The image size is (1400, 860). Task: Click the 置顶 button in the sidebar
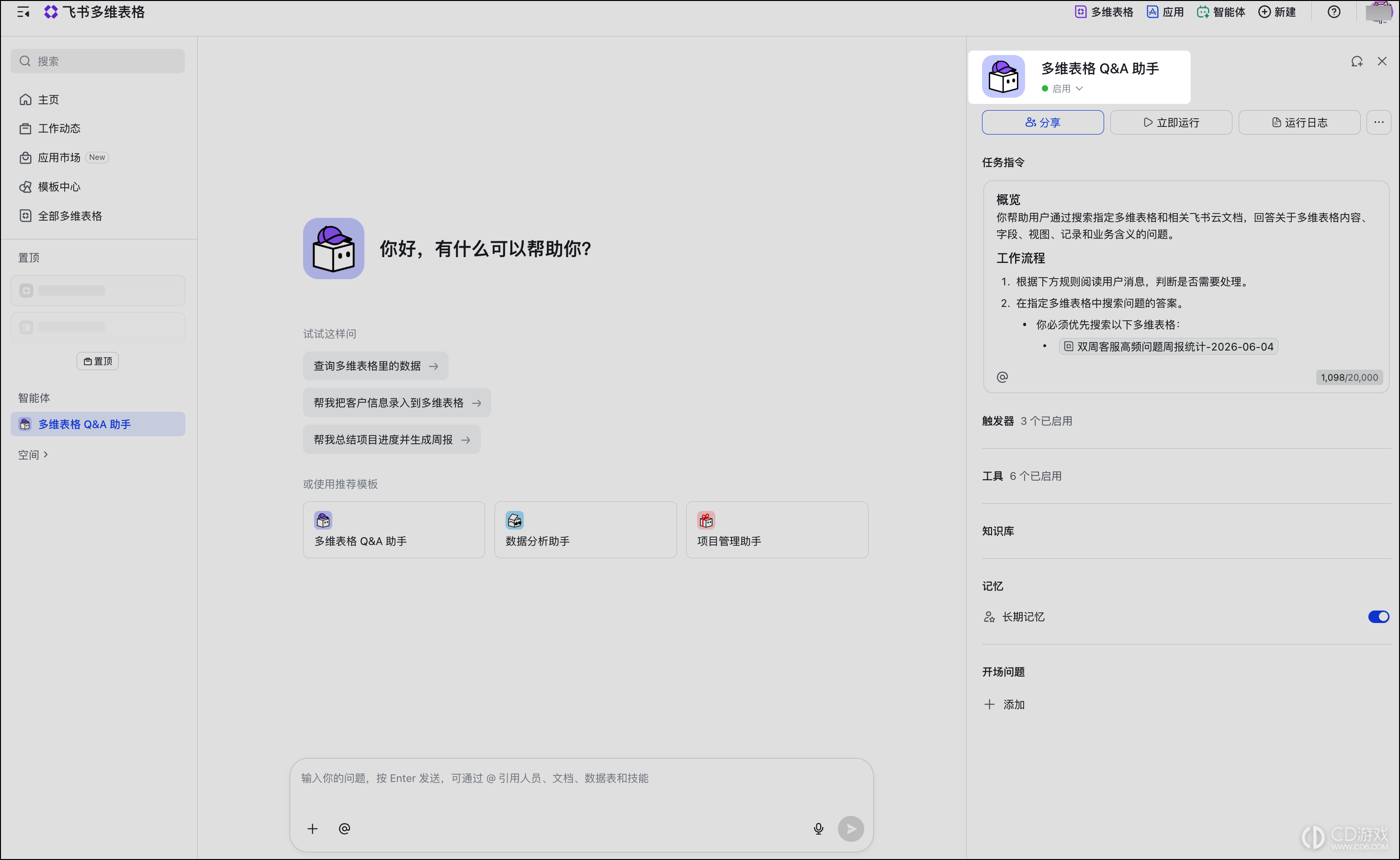click(x=98, y=361)
